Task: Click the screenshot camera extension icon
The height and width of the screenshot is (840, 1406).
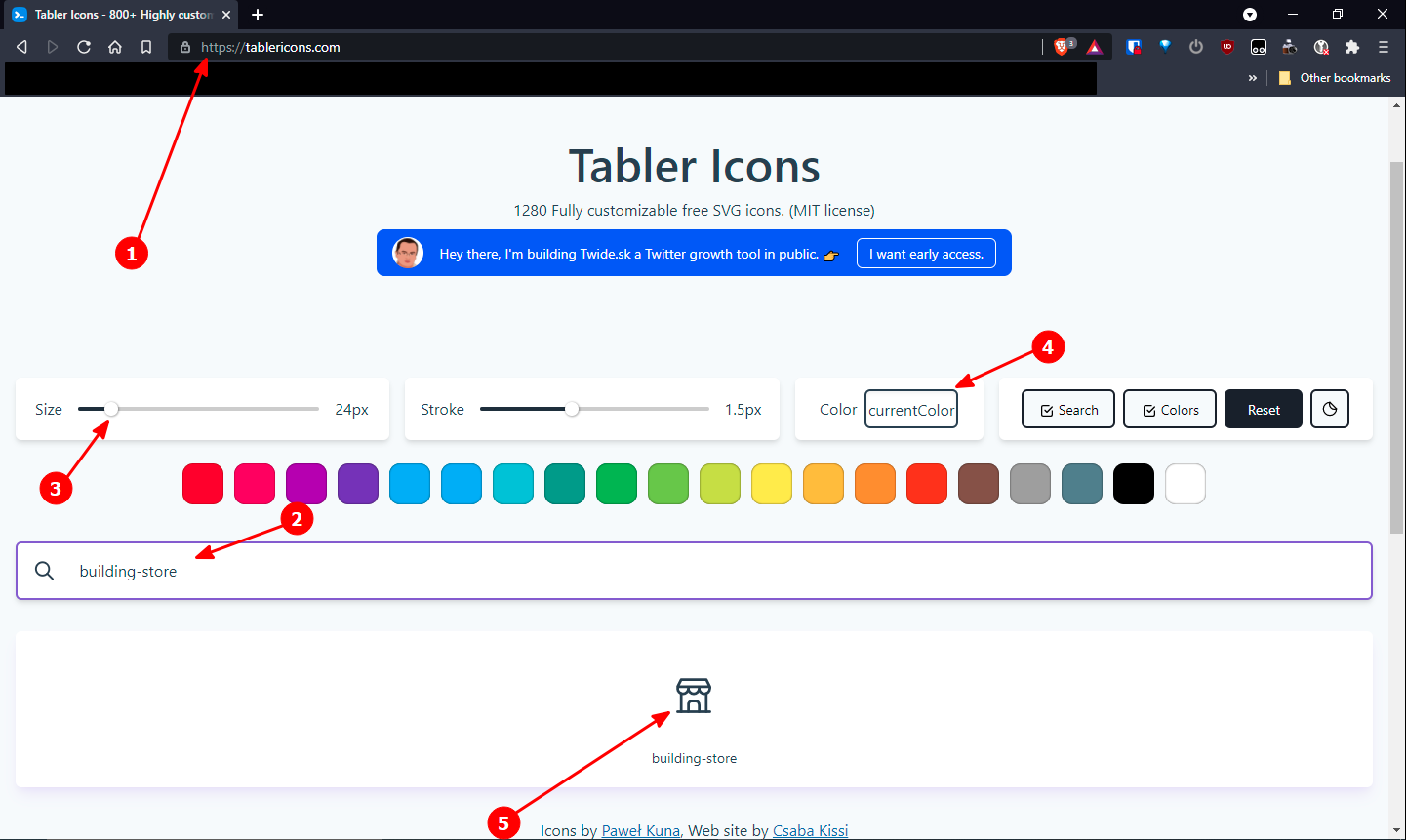Action: point(1290,46)
